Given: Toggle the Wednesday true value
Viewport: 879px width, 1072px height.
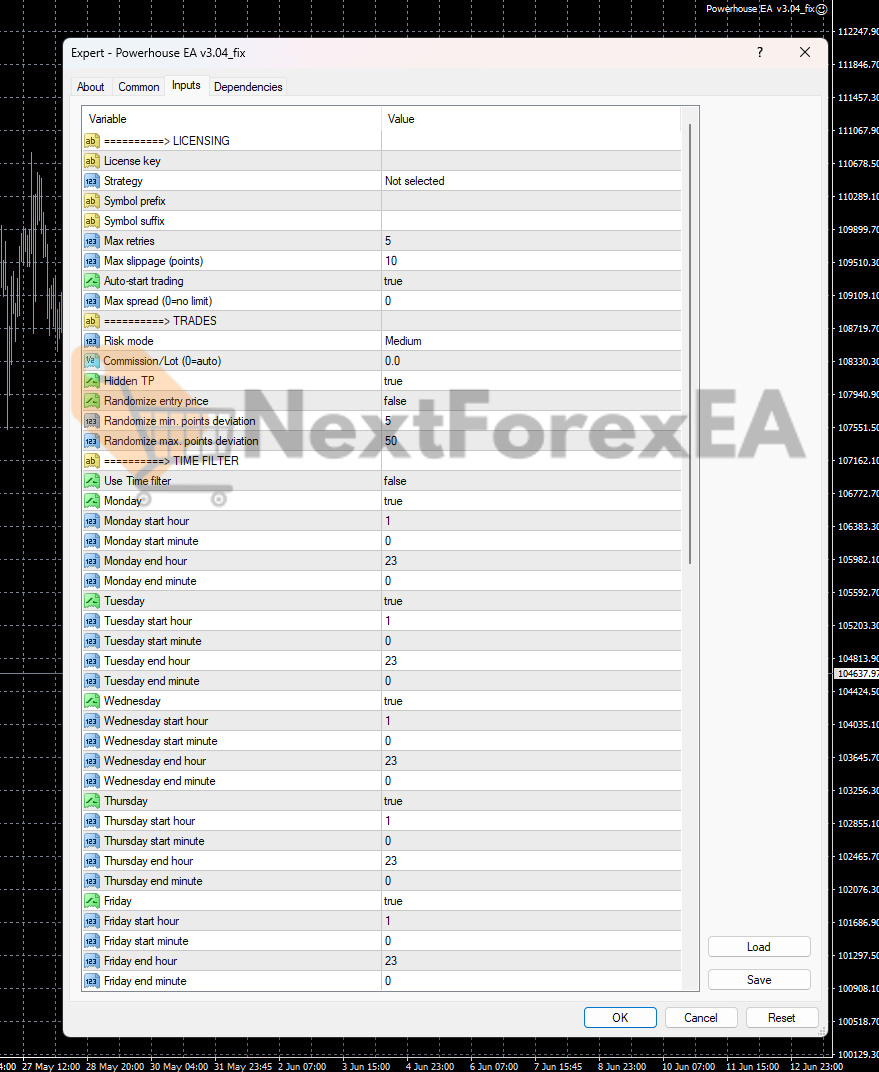Looking at the screenshot, I should pos(530,701).
